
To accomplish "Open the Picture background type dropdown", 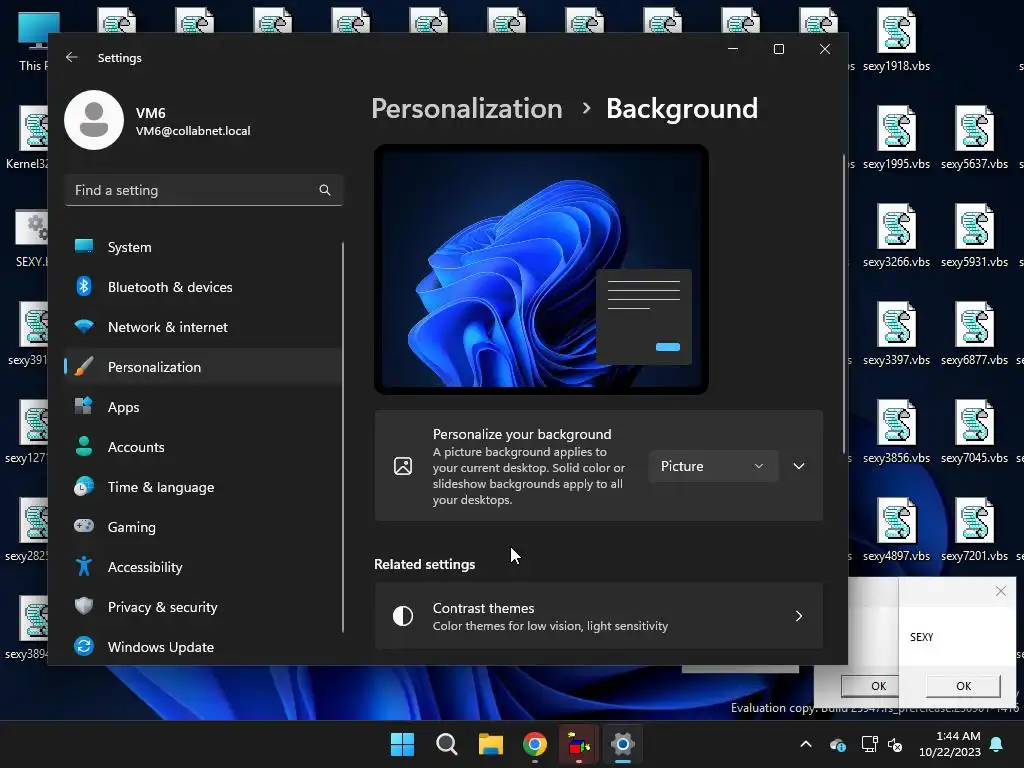I will (713, 466).
